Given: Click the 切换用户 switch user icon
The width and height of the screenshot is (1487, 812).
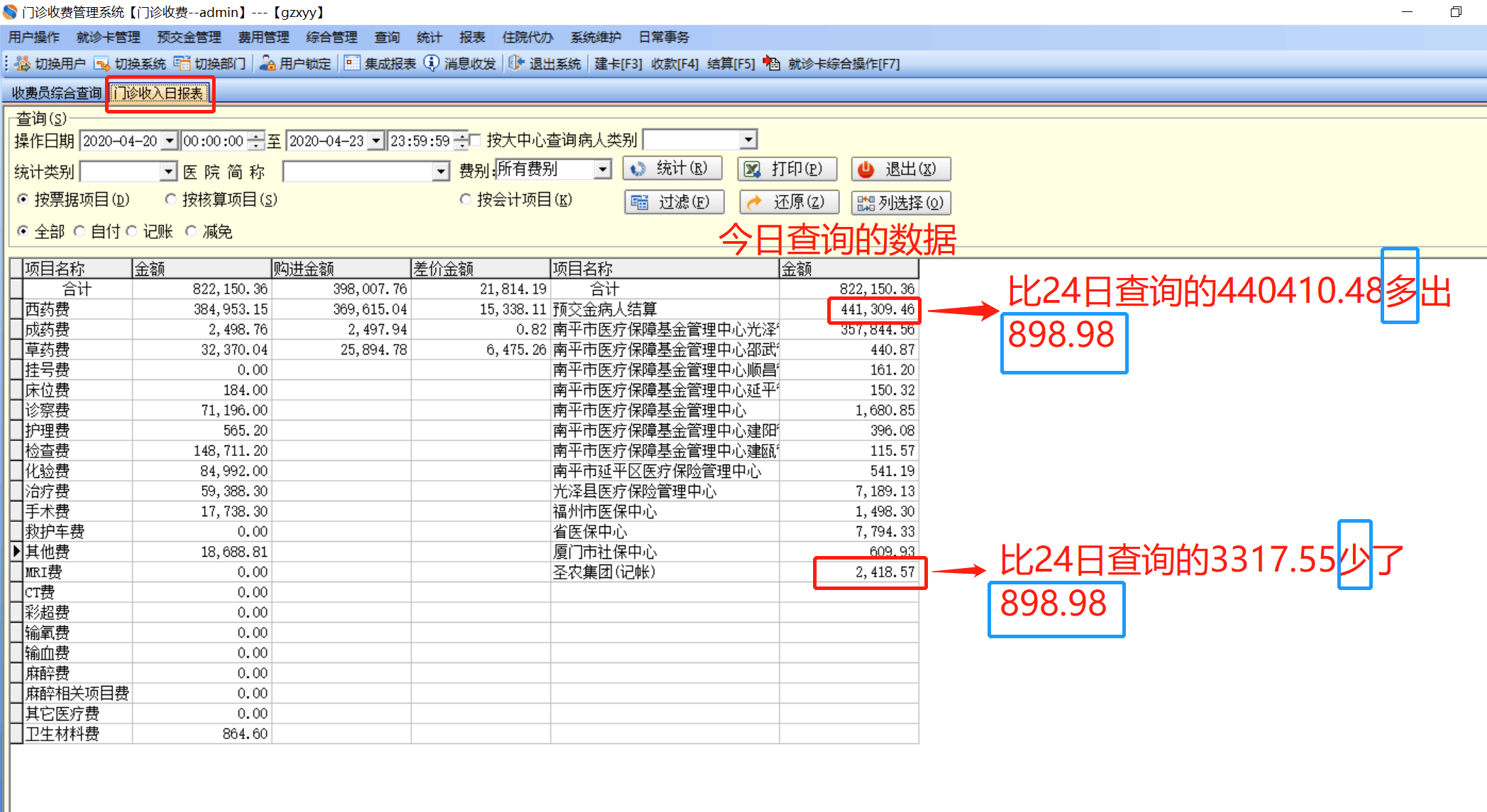Looking at the screenshot, I should coord(23,64).
